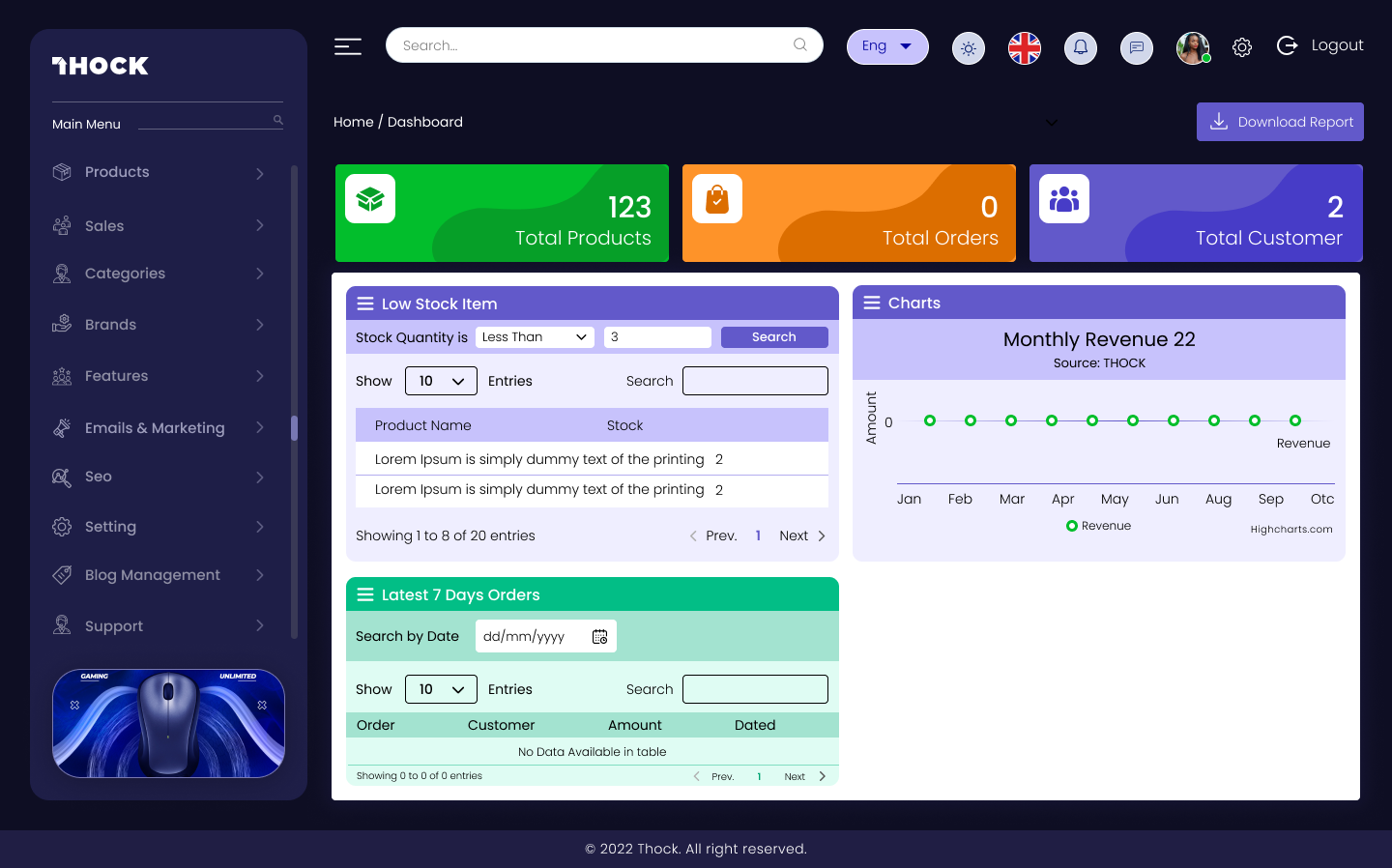Click the Search button for stock quantity
Screen dimensions: 1392x868
(x=774, y=337)
